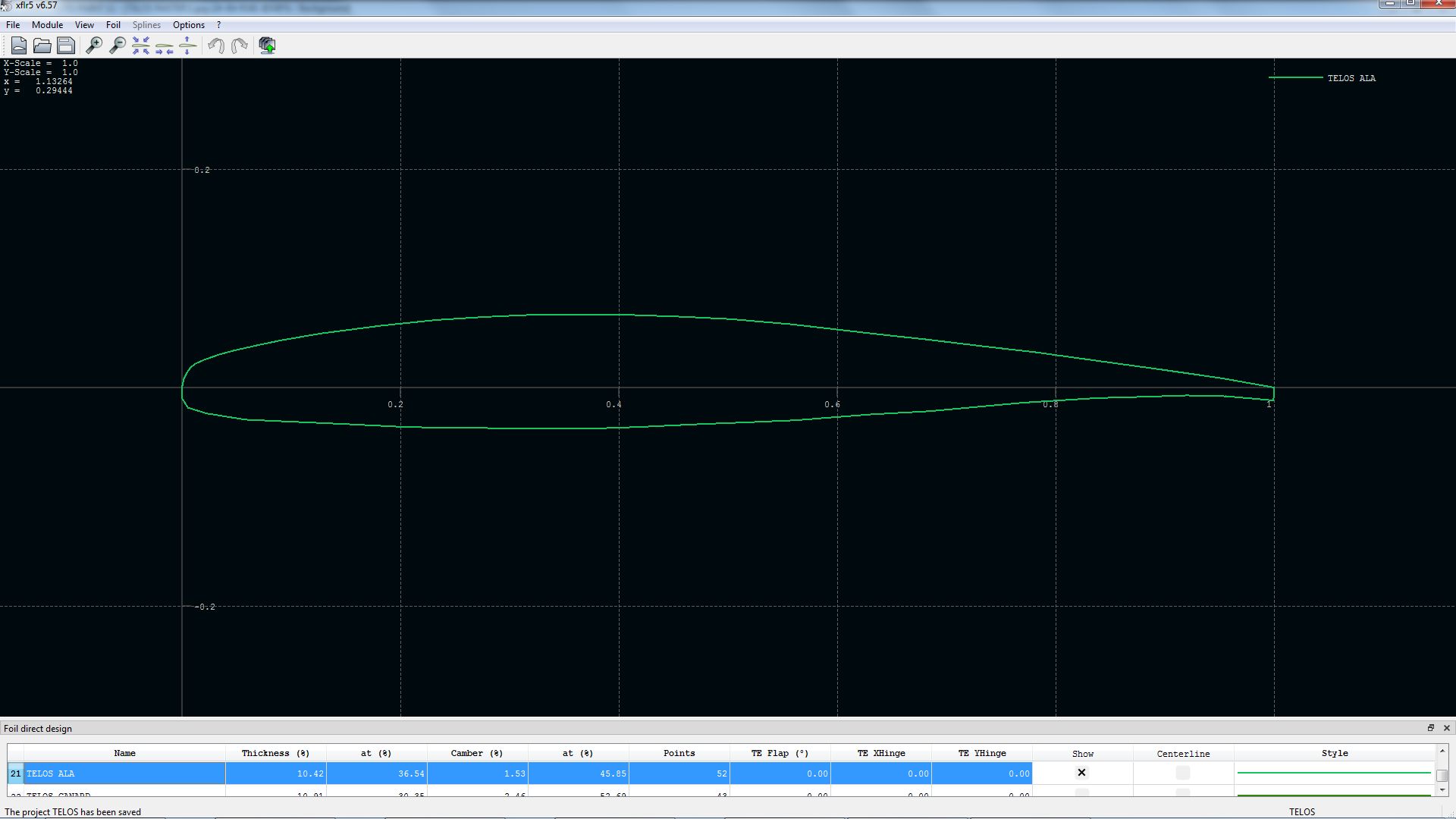Click the undo arrow icon
Viewport: 1456px width, 819px height.
[x=216, y=45]
